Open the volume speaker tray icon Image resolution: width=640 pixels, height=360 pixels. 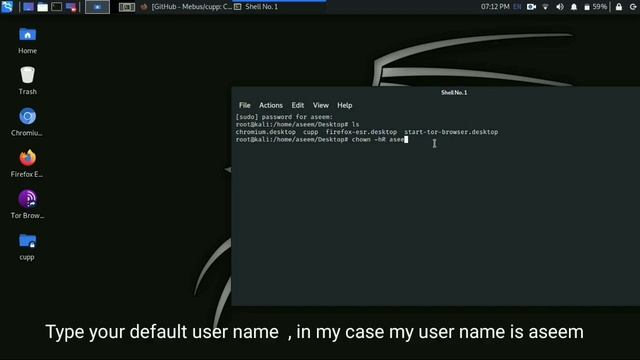pos(560,7)
